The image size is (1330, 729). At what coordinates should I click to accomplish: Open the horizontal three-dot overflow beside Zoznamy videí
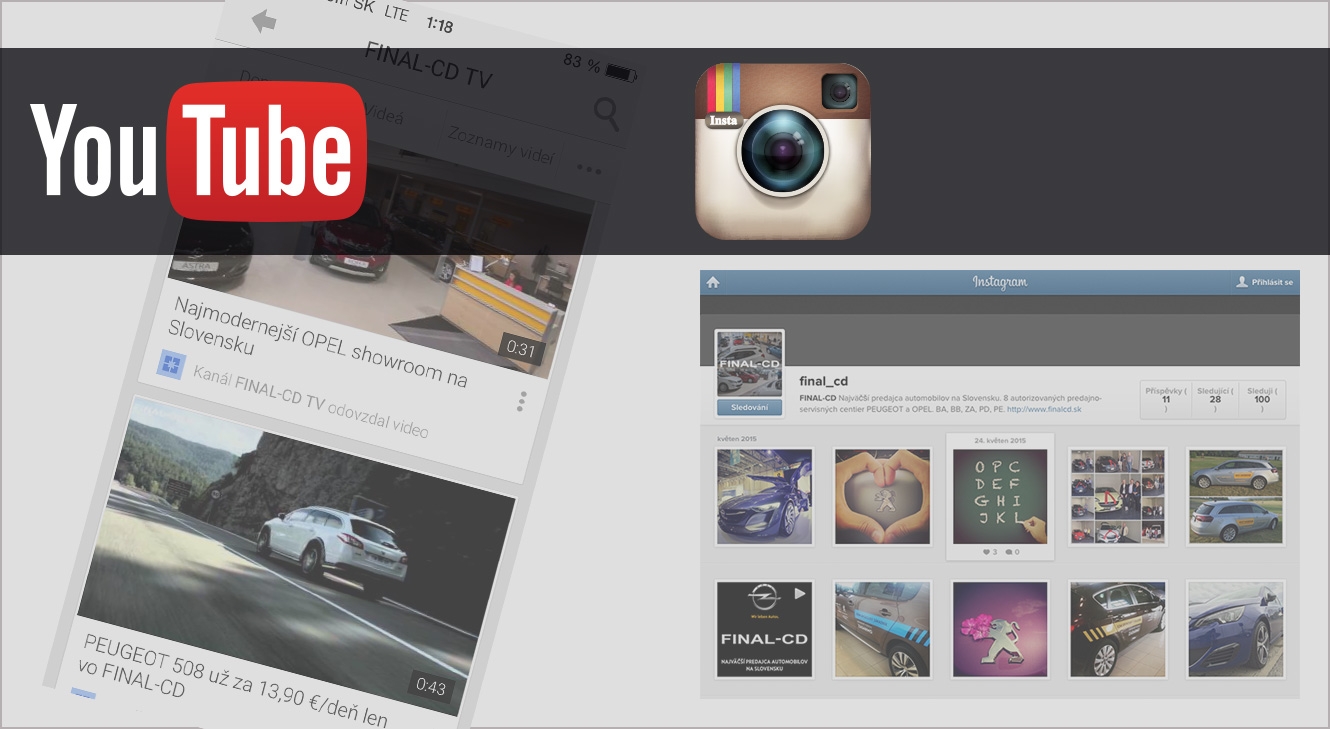(x=590, y=169)
